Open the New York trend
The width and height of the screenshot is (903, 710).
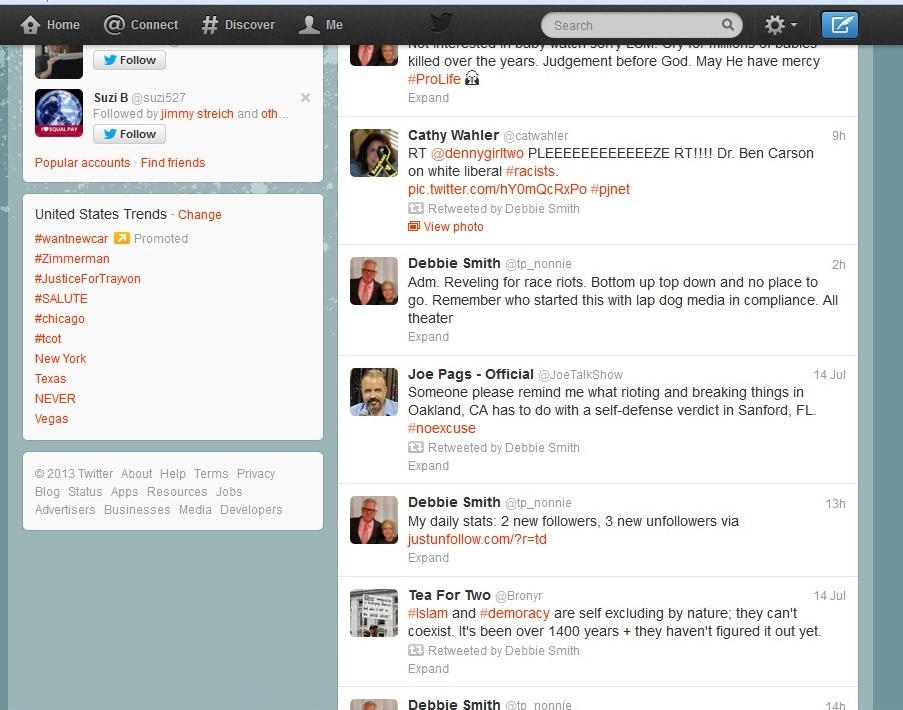click(x=60, y=359)
